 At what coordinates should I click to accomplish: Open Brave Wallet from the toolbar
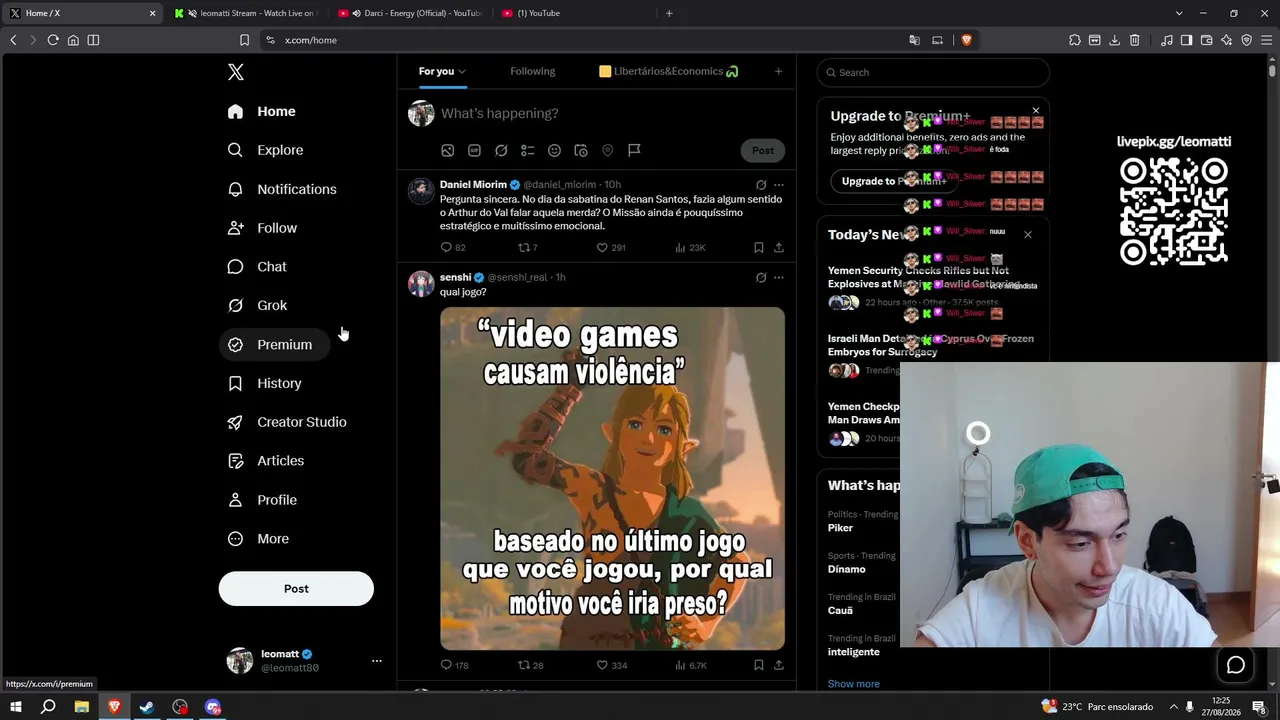(1206, 40)
